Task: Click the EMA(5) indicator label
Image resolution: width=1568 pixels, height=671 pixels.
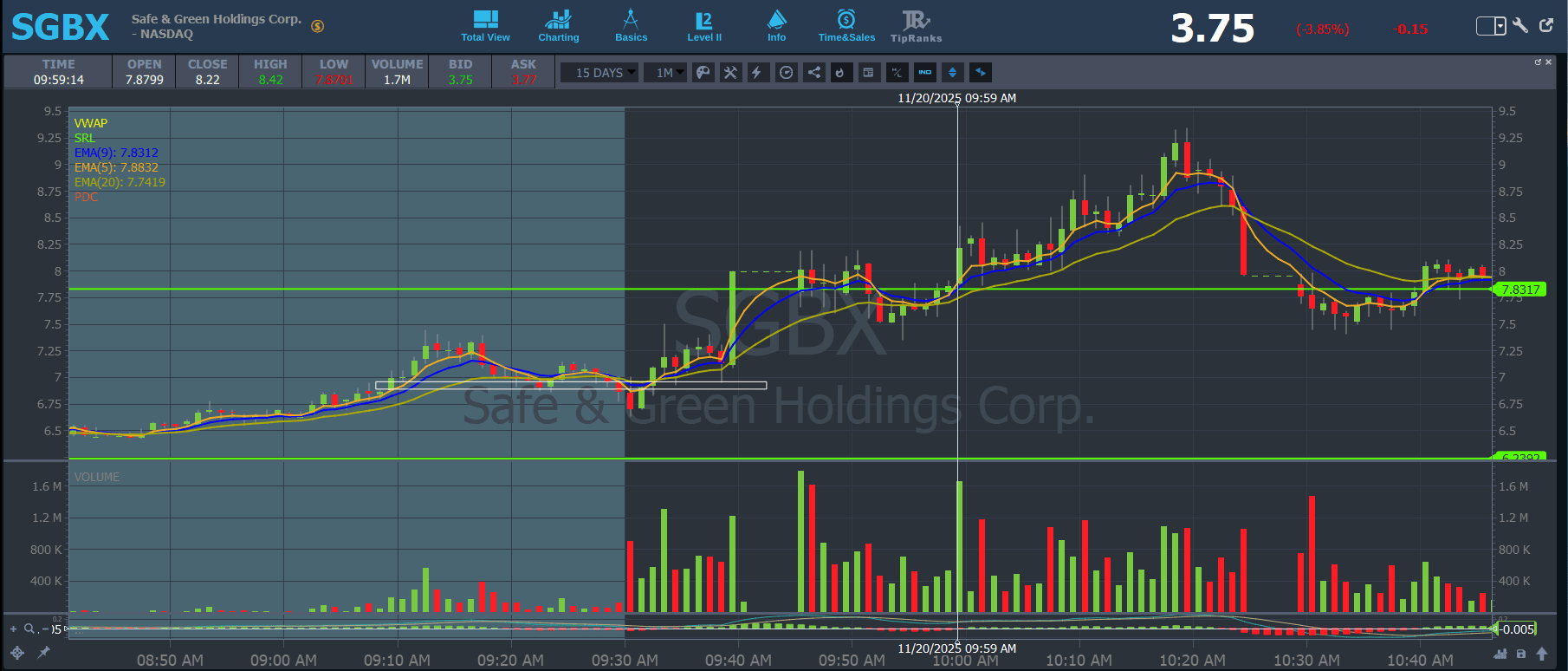Action: click(x=116, y=167)
